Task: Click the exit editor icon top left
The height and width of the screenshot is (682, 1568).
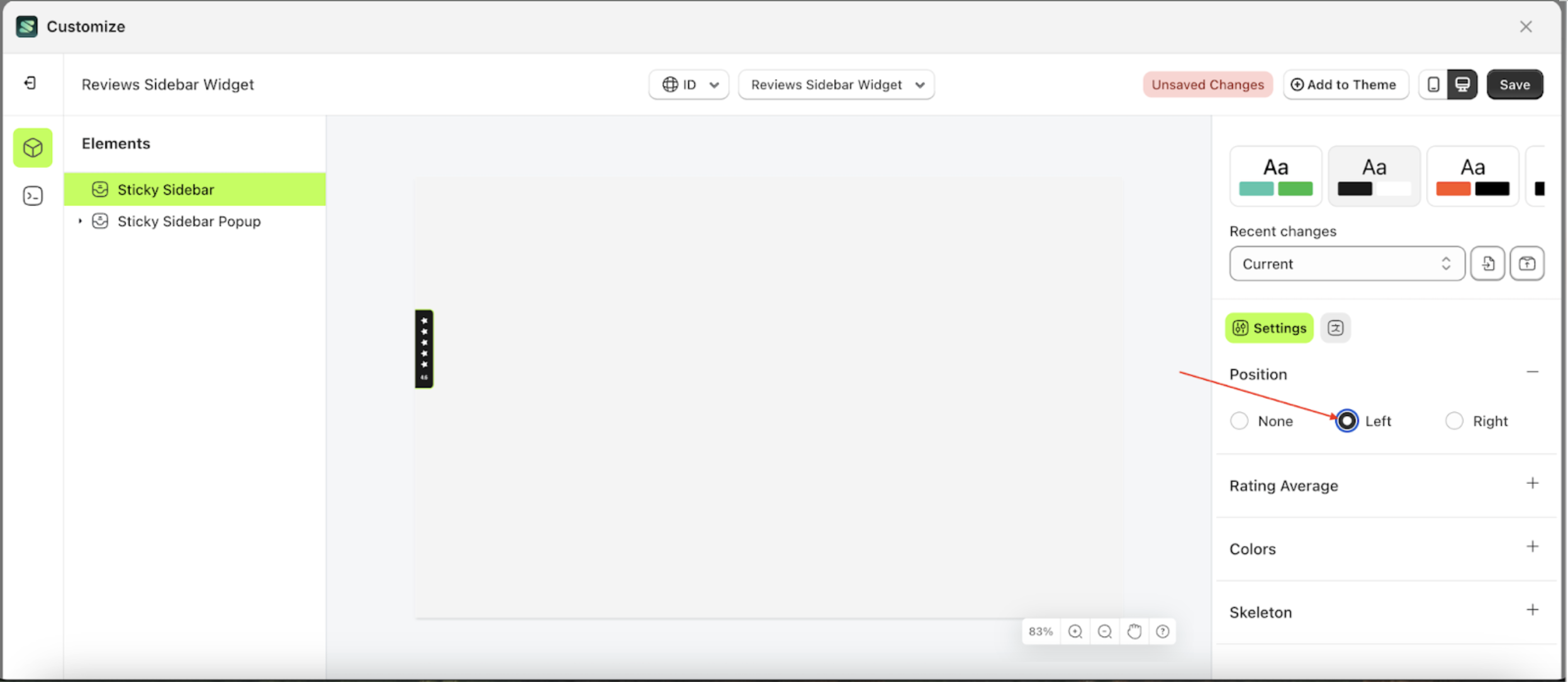Action: tap(29, 83)
